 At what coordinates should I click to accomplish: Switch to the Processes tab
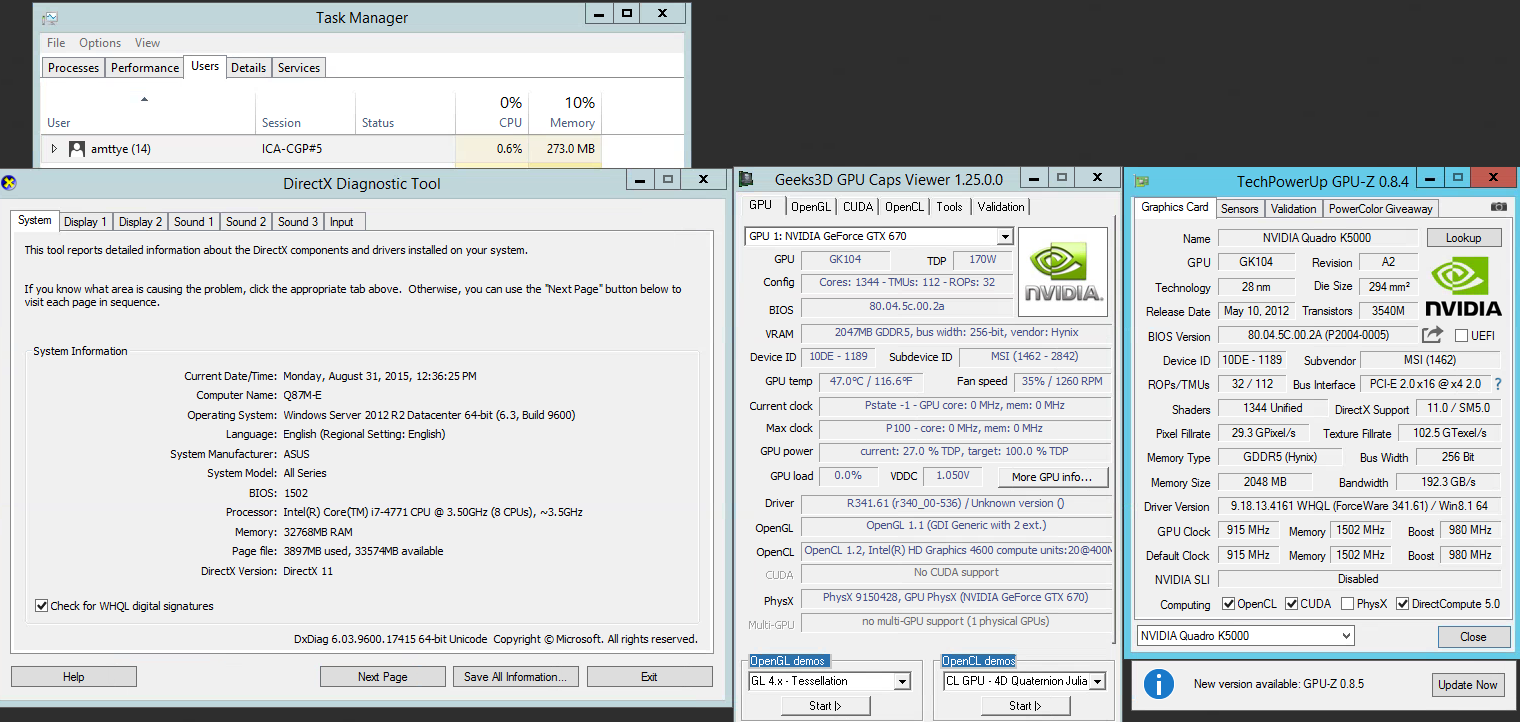pos(74,68)
